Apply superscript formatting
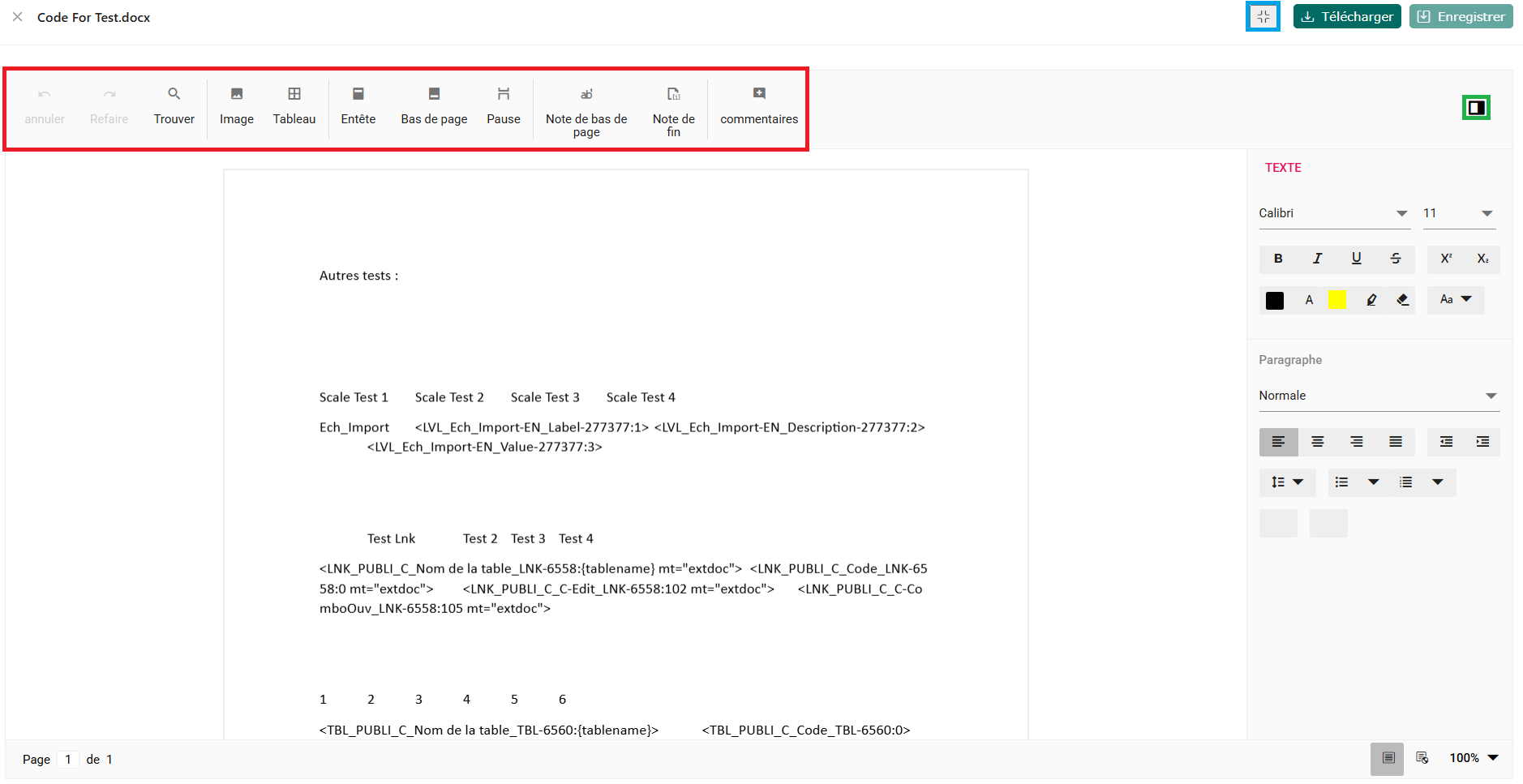Viewport: 1523px width, 784px height. pos(1446,259)
